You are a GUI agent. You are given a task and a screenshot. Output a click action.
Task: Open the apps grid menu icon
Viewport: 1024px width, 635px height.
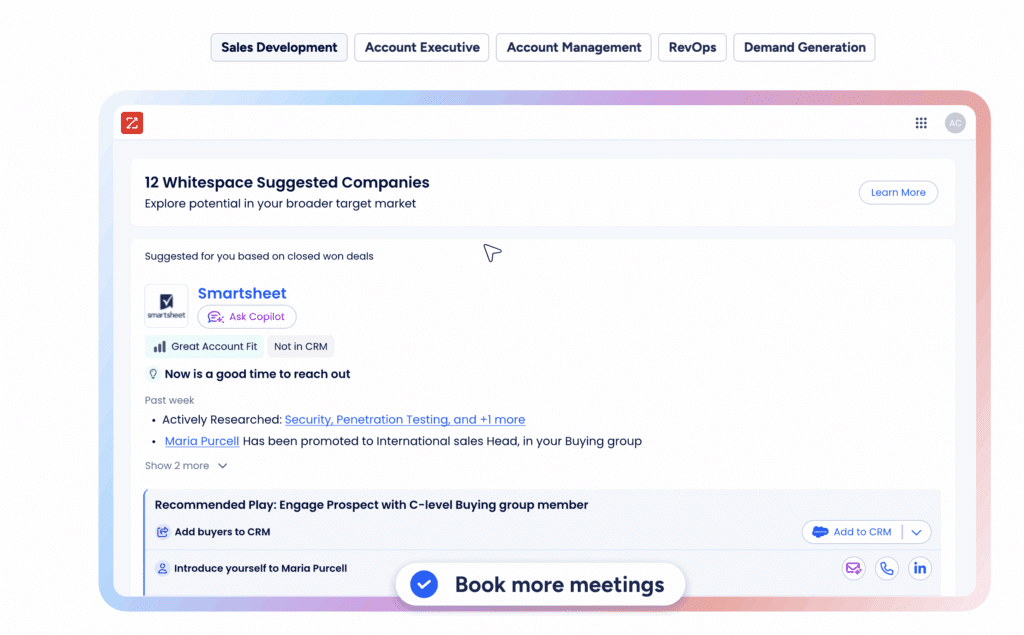[921, 123]
